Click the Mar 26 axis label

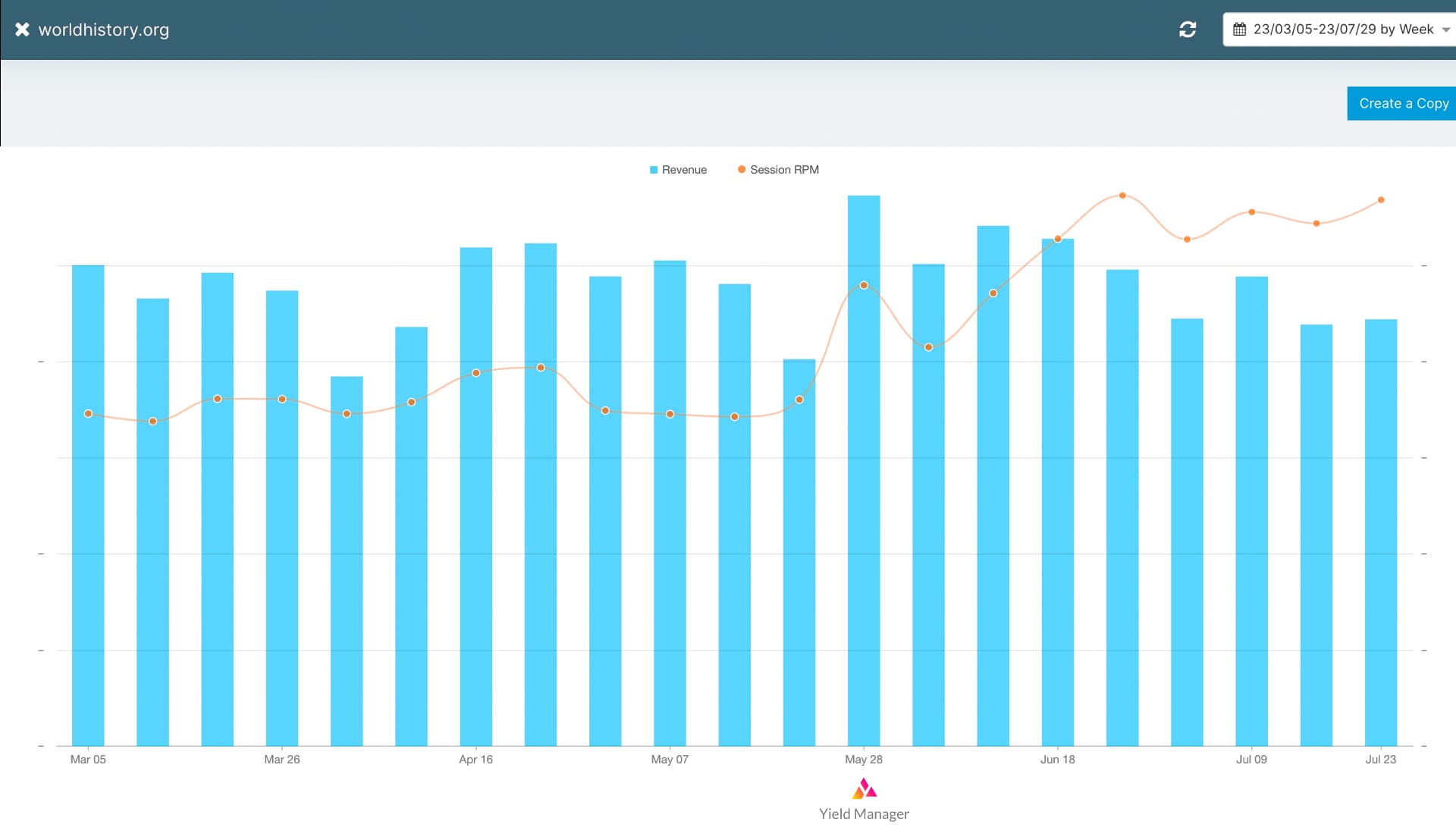(282, 760)
